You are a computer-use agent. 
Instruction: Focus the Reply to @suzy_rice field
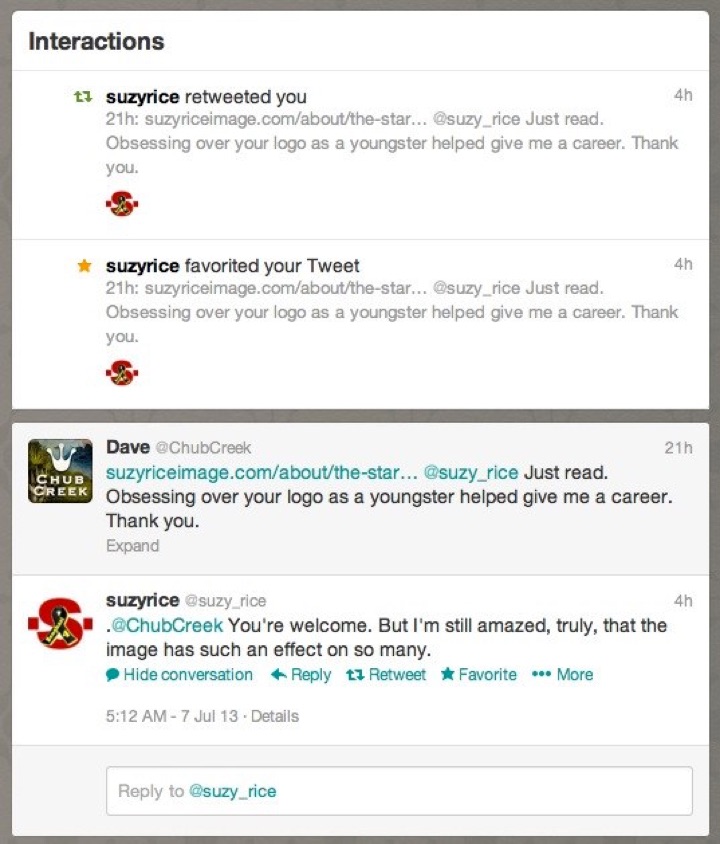coord(399,791)
